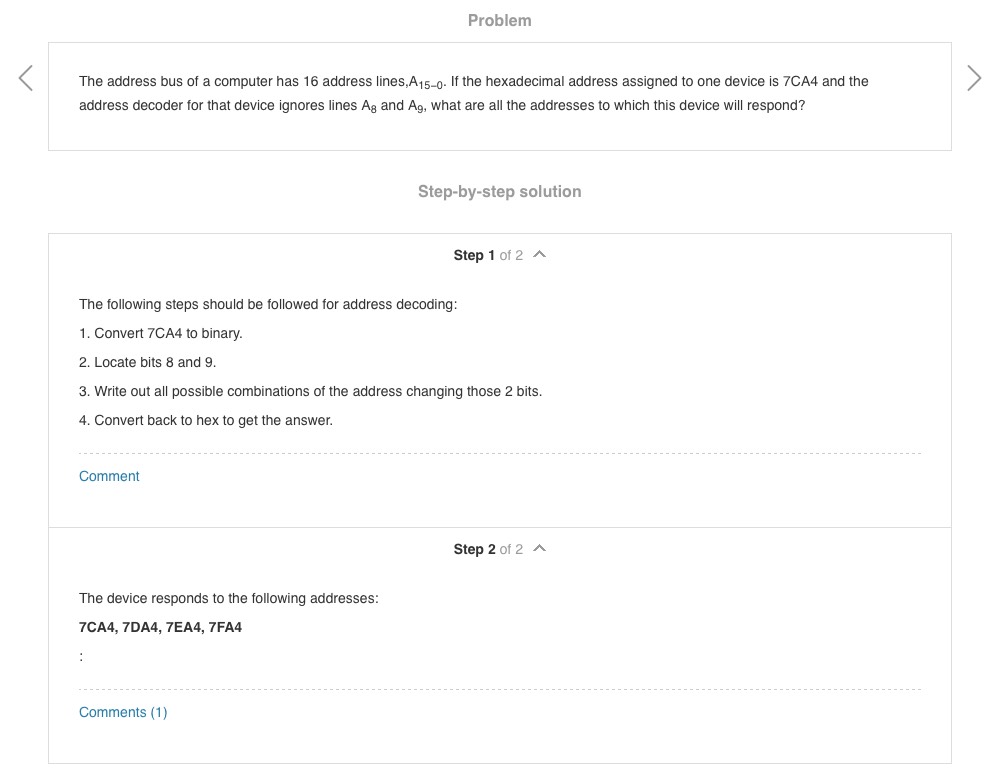Image resolution: width=1000 pixels, height=774 pixels.
Task: Click the line about writing all possible combinations
Action: (310, 391)
